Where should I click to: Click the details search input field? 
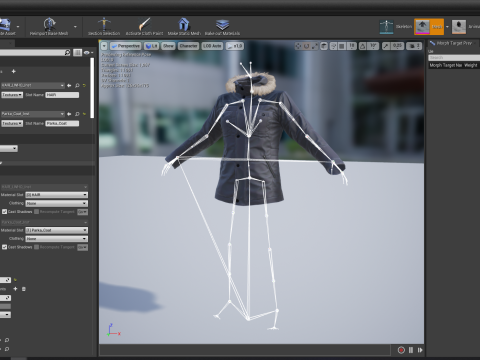click(x=32, y=52)
